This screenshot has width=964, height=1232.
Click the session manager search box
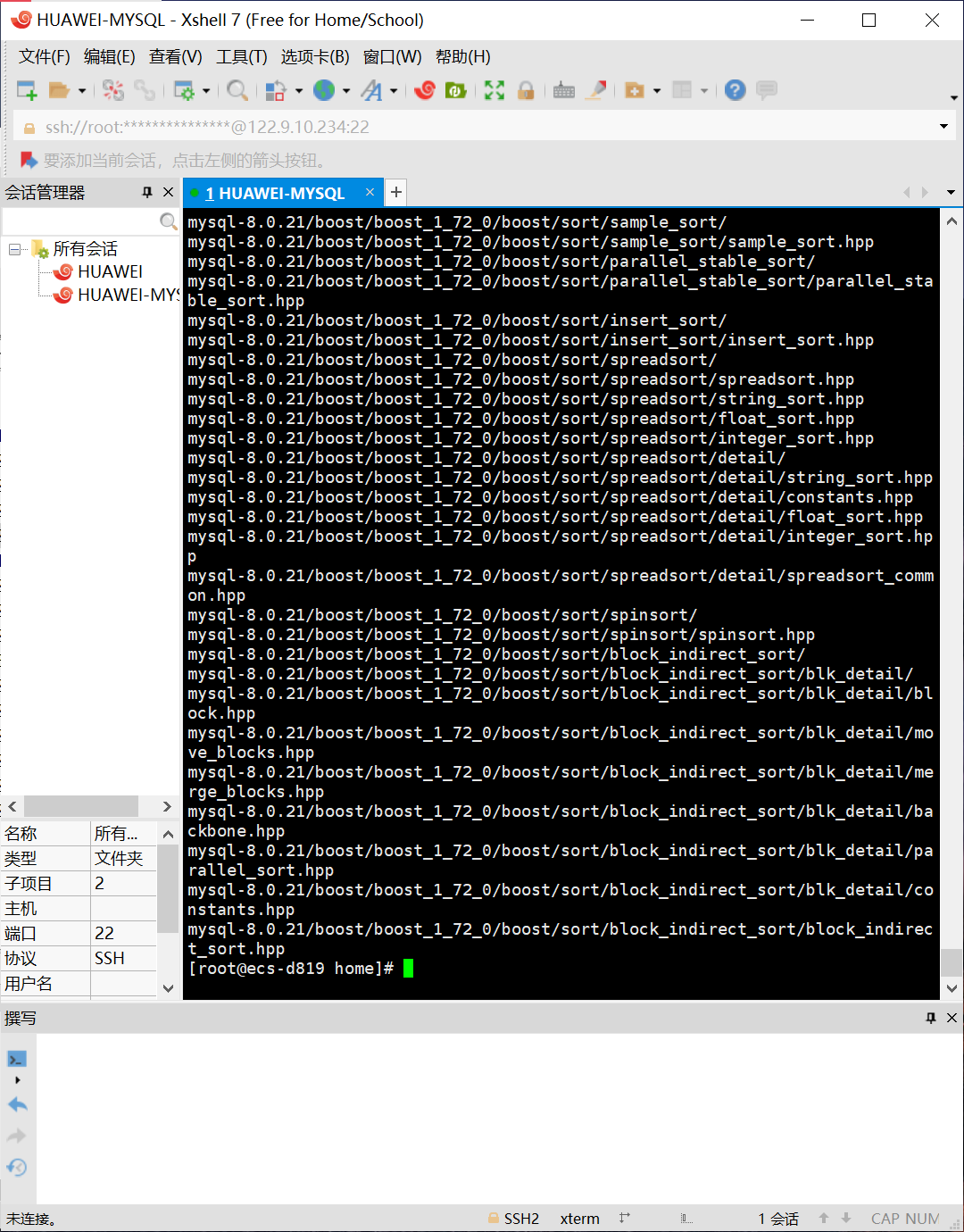click(x=80, y=221)
